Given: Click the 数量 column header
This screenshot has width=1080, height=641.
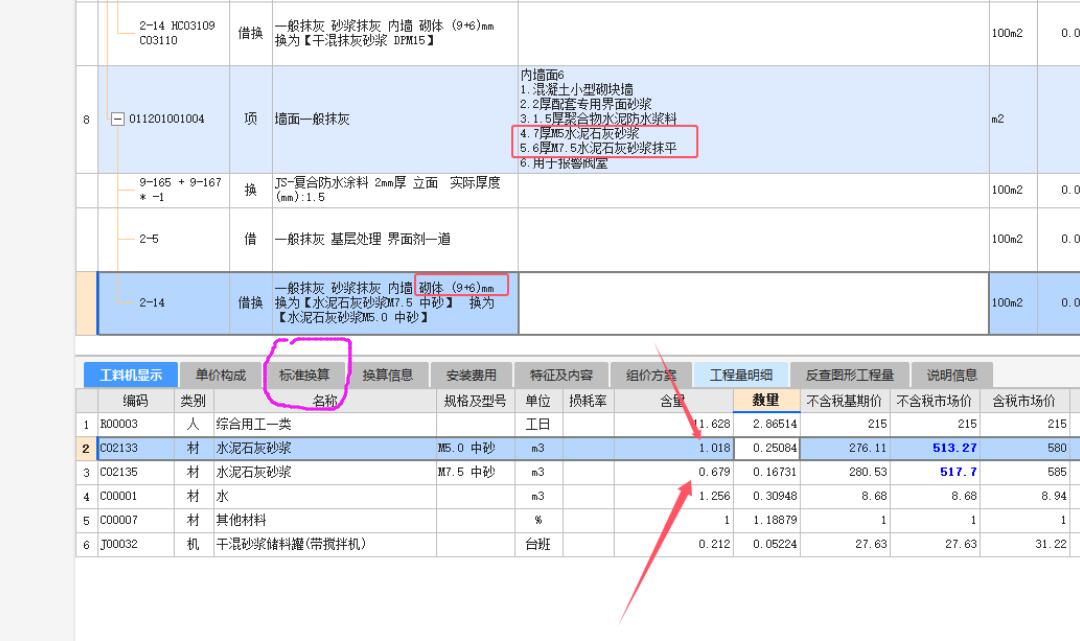Looking at the screenshot, I should coord(766,401).
